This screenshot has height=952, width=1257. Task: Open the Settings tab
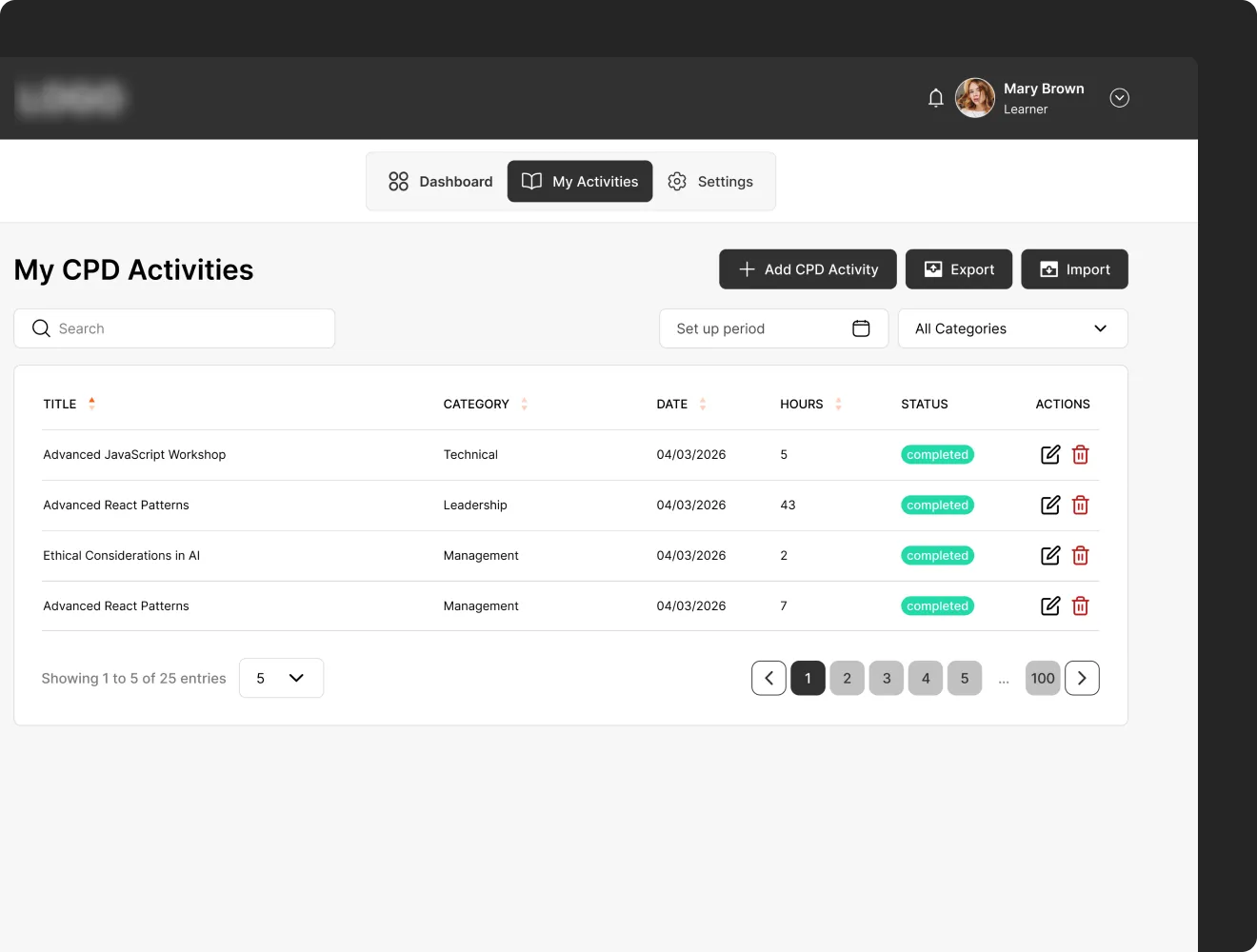pyautogui.click(x=710, y=182)
